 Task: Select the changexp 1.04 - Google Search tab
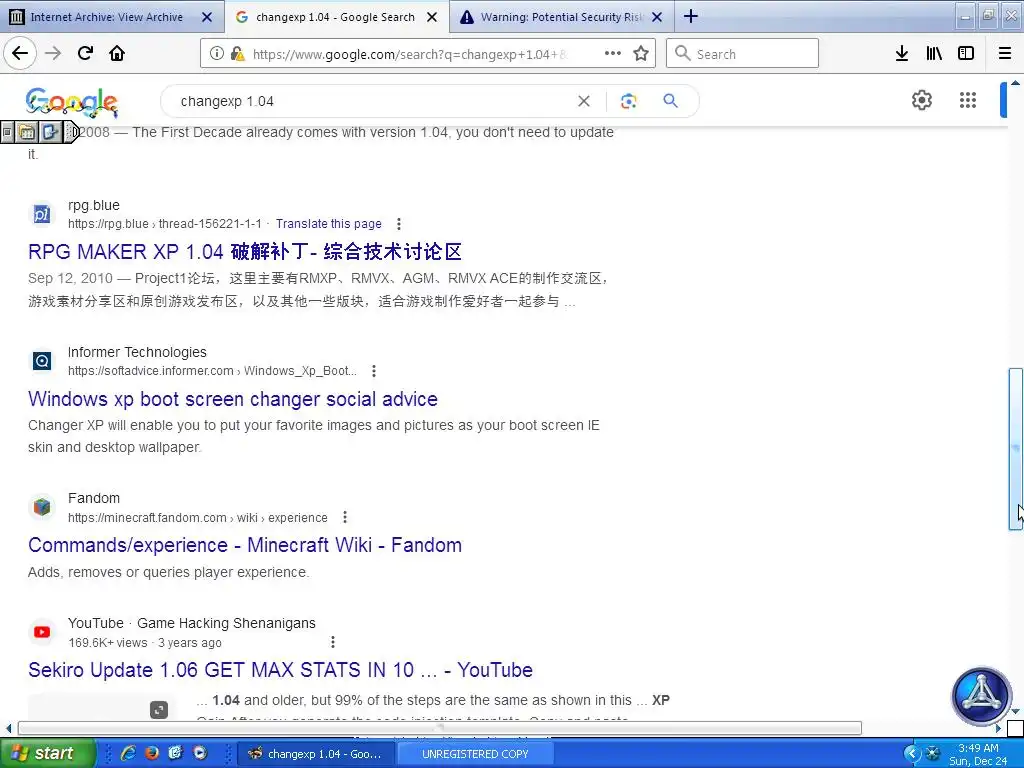pos(335,17)
